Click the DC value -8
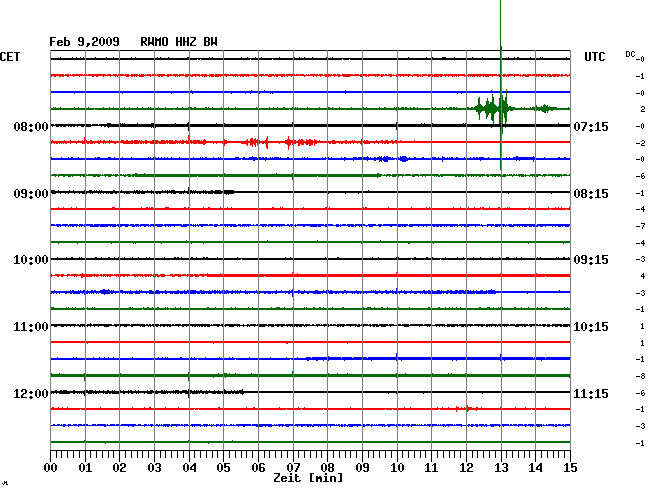650x494 pixels. click(640, 376)
